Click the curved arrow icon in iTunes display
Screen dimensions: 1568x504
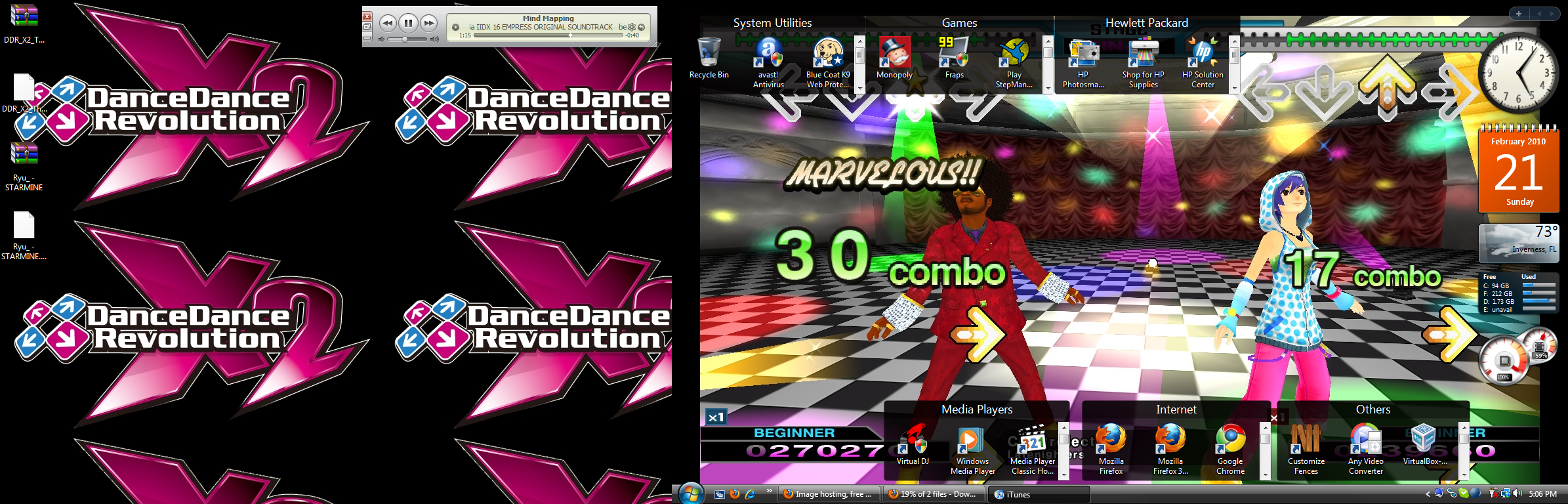tap(641, 27)
